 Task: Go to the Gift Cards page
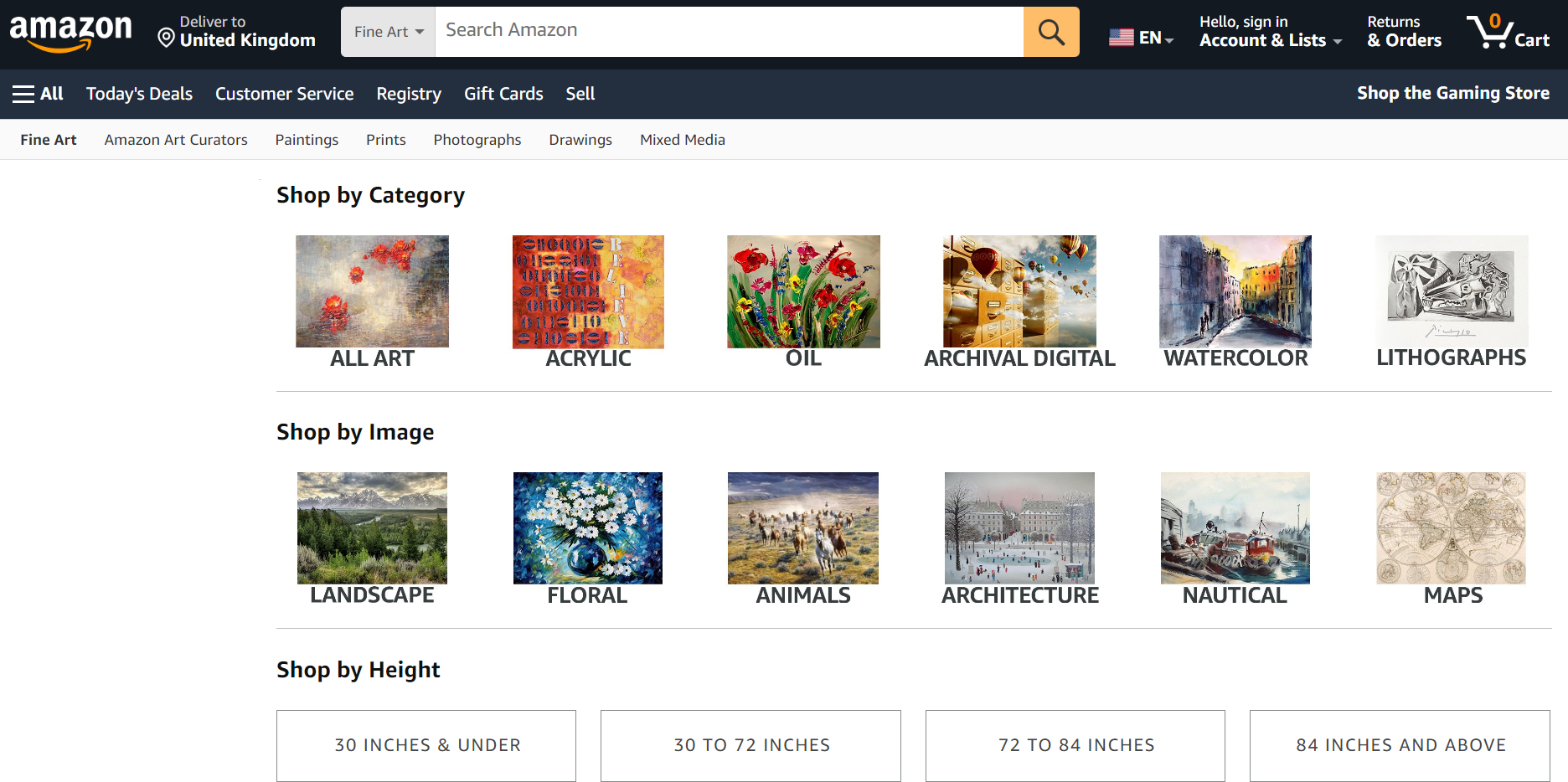[x=503, y=94]
